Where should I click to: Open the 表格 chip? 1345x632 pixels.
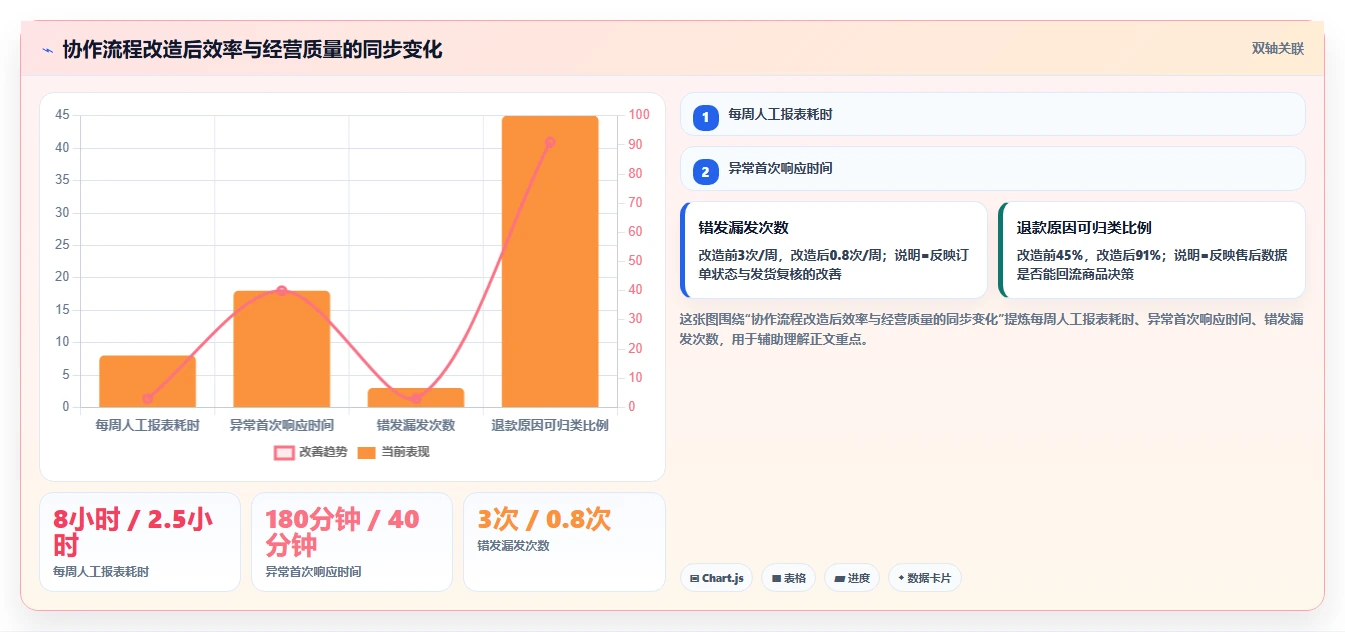pos(789,578)
